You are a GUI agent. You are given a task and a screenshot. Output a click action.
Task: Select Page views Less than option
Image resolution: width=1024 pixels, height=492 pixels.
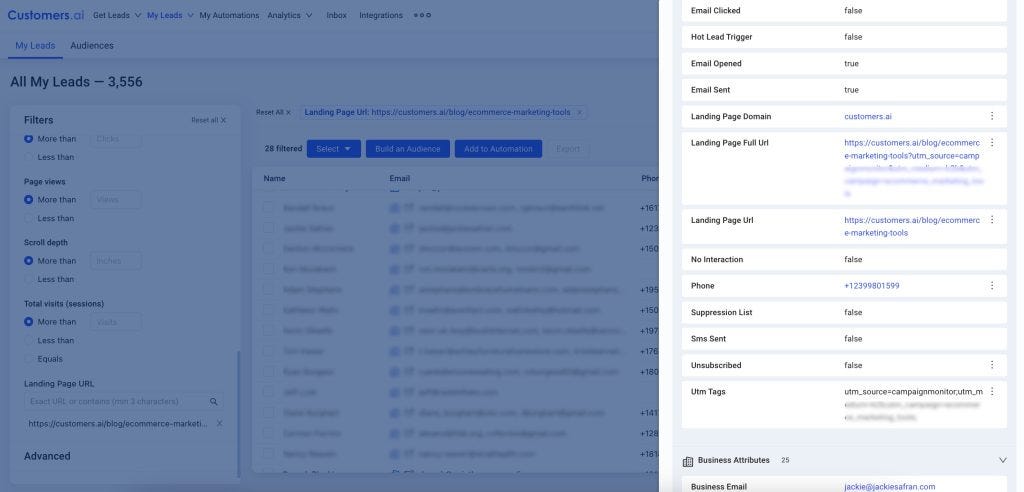[29, 218]
